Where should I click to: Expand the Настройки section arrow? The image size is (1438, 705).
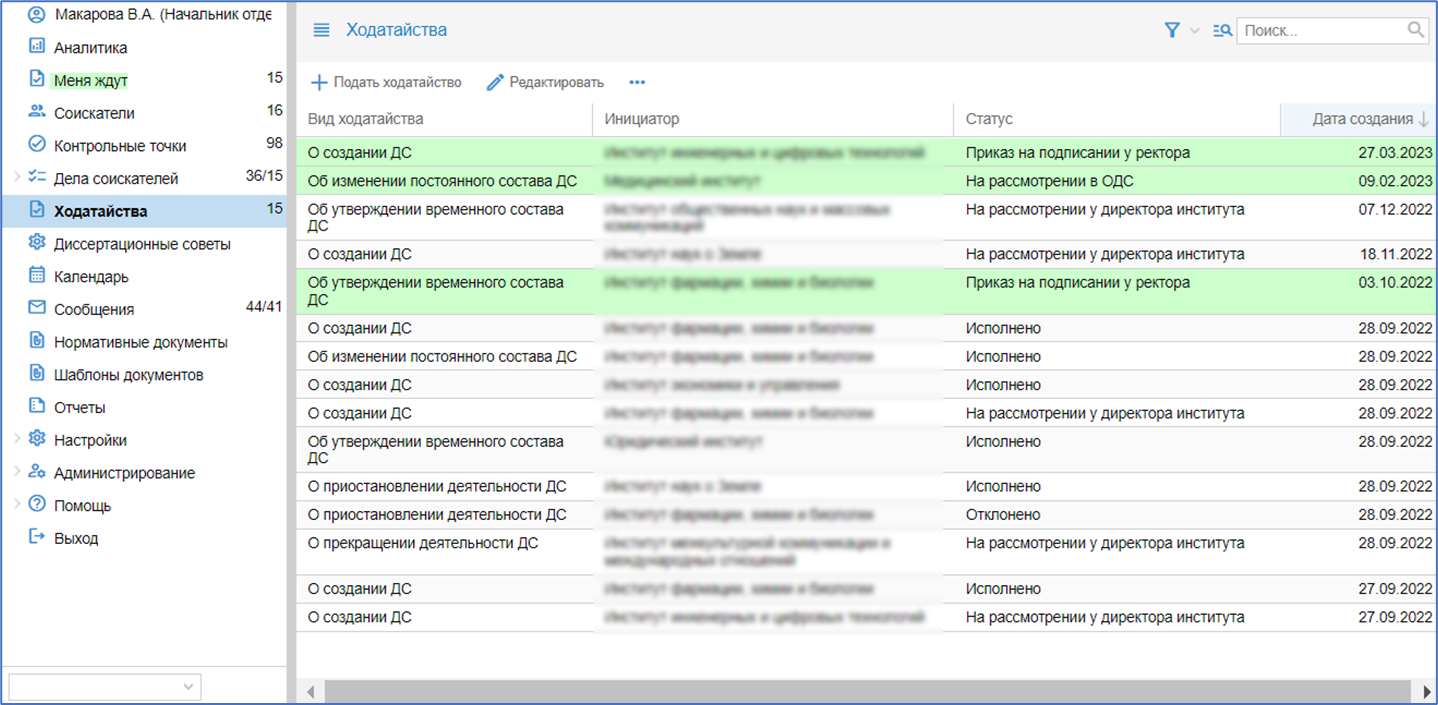click(16, 440)
